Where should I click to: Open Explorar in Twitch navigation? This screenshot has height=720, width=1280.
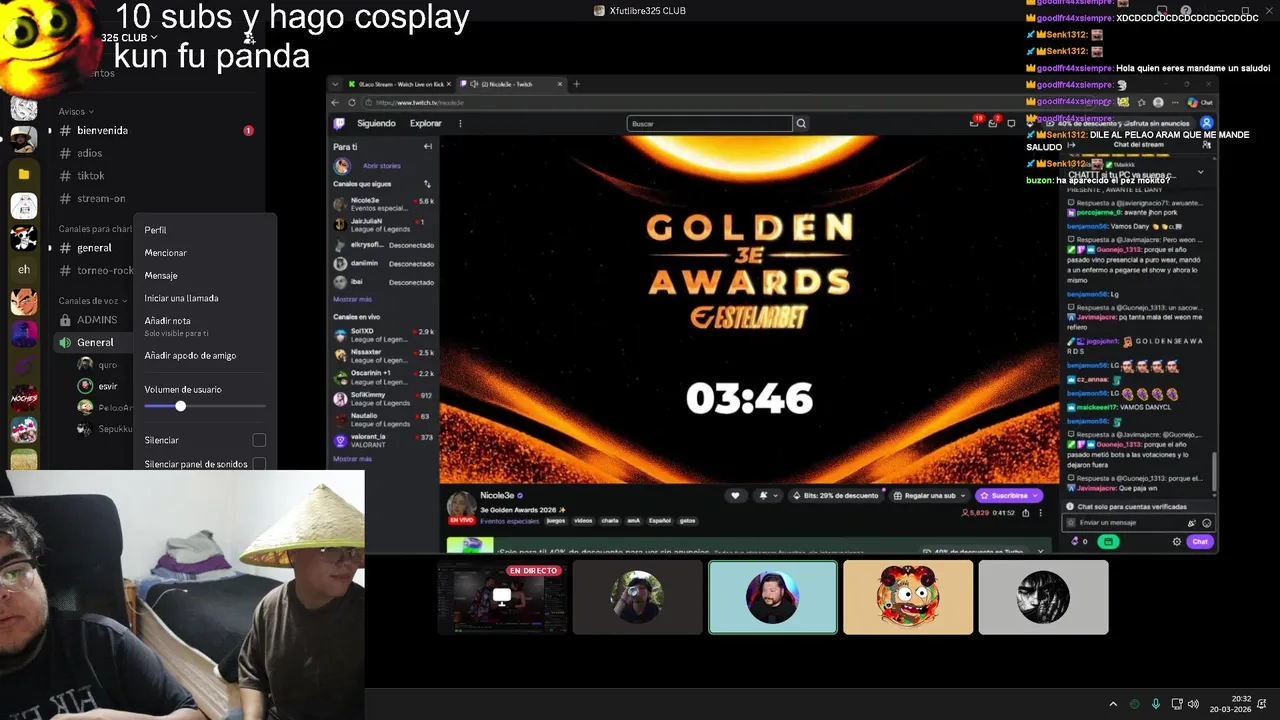click(426, 123)
